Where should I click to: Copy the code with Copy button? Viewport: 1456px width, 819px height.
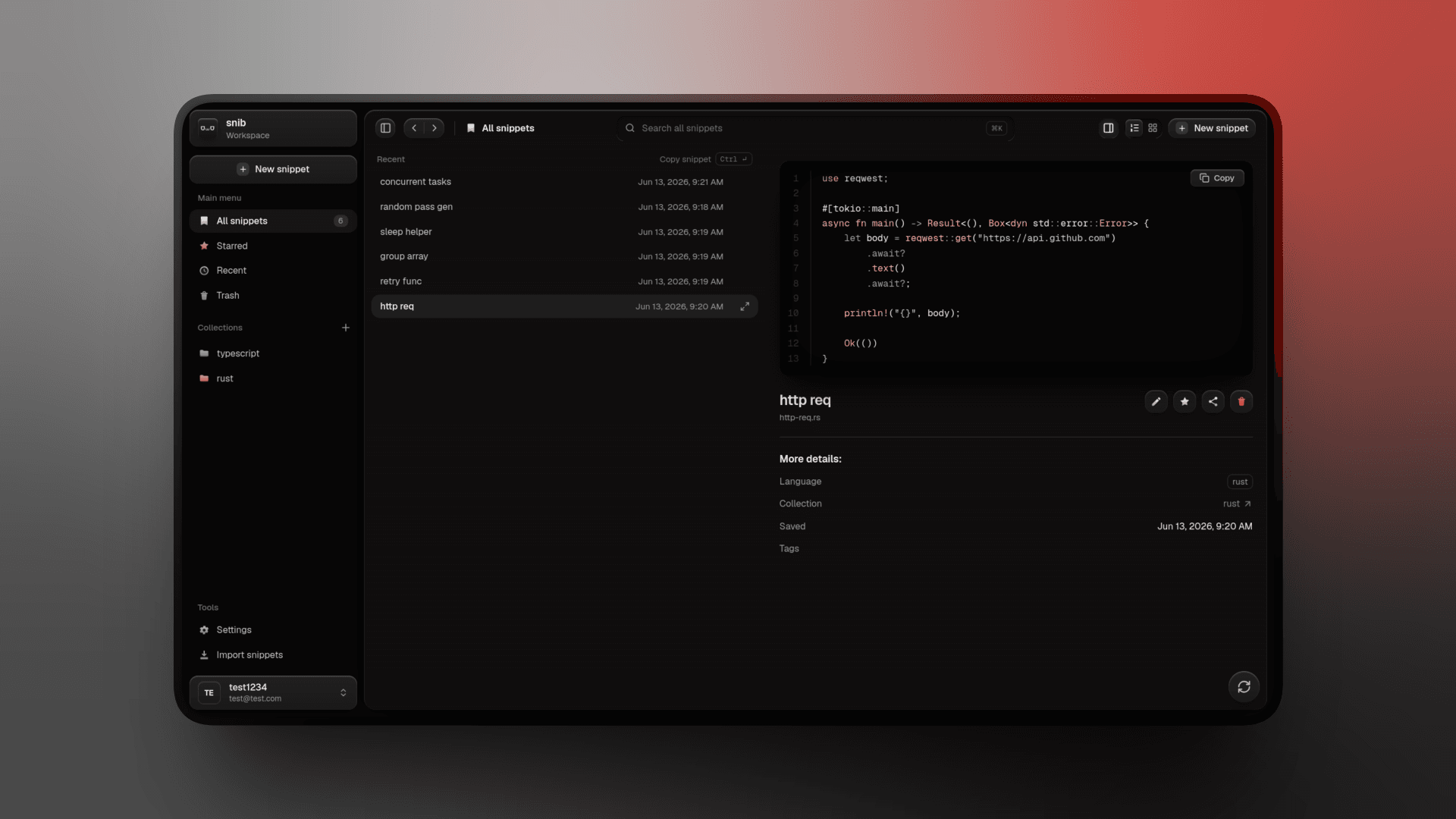tap(1217, 178)
